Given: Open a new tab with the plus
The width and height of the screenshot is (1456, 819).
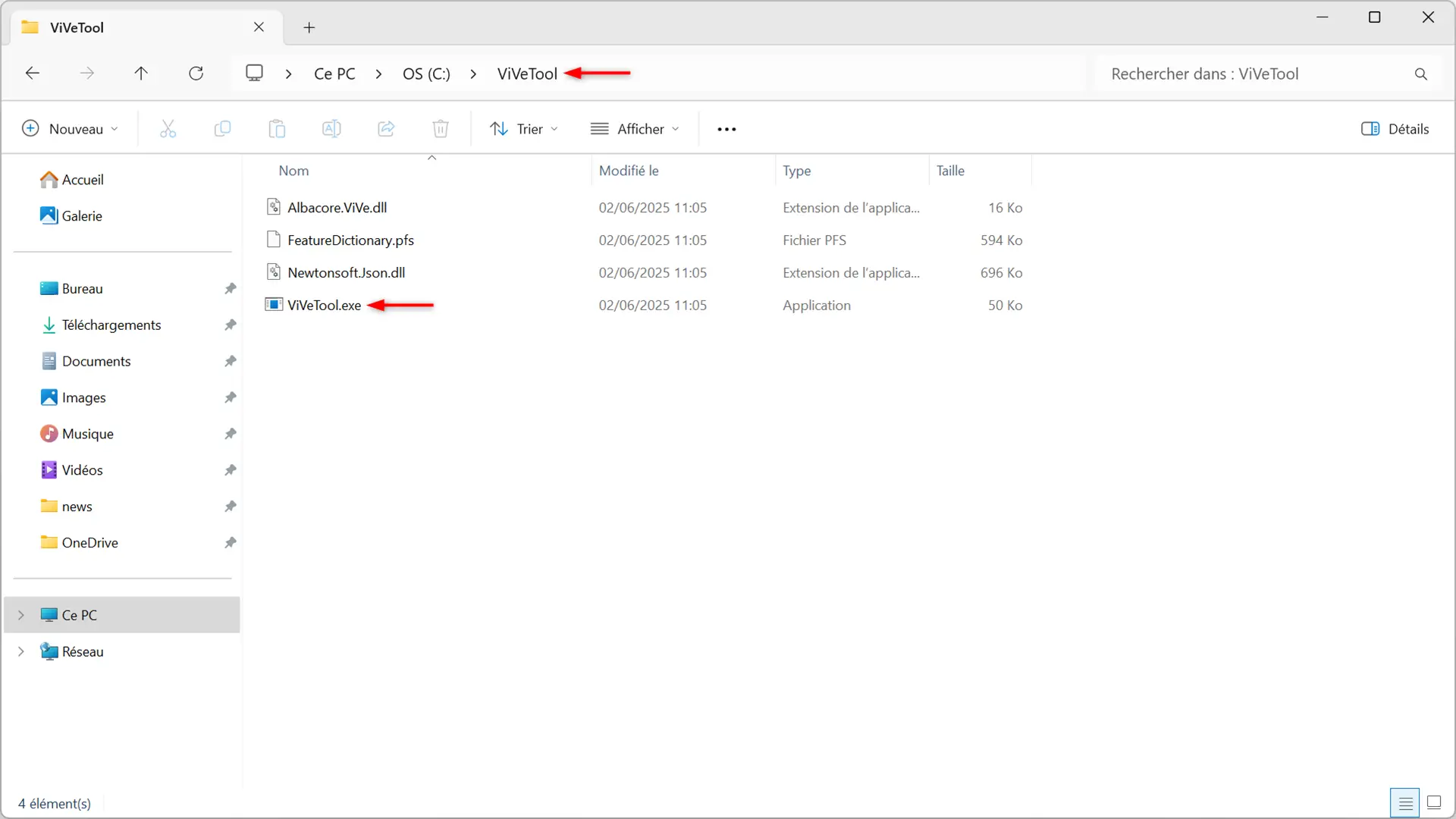Looking at the screenshot, I should pyautogui.click(x=309, y=28).
